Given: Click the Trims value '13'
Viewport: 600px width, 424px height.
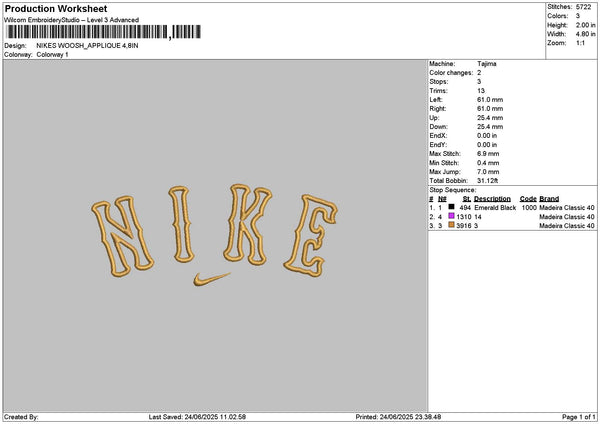Looking at the screenshot, I should coord(481,91).
